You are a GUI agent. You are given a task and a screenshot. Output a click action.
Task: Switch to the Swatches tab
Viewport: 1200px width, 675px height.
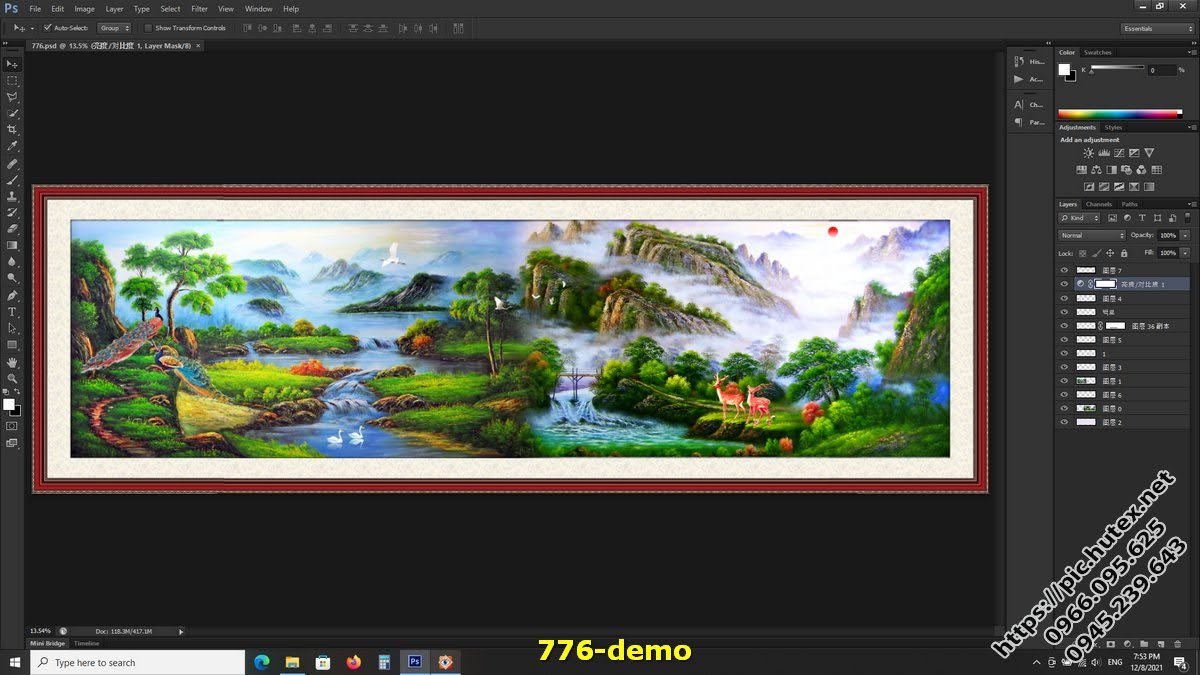click(x=1097, y=52)
